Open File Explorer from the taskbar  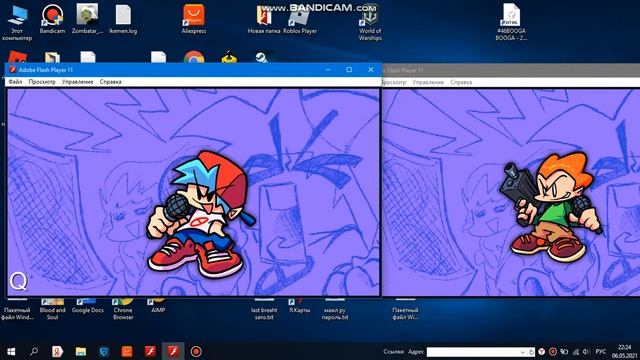(81, 351)
